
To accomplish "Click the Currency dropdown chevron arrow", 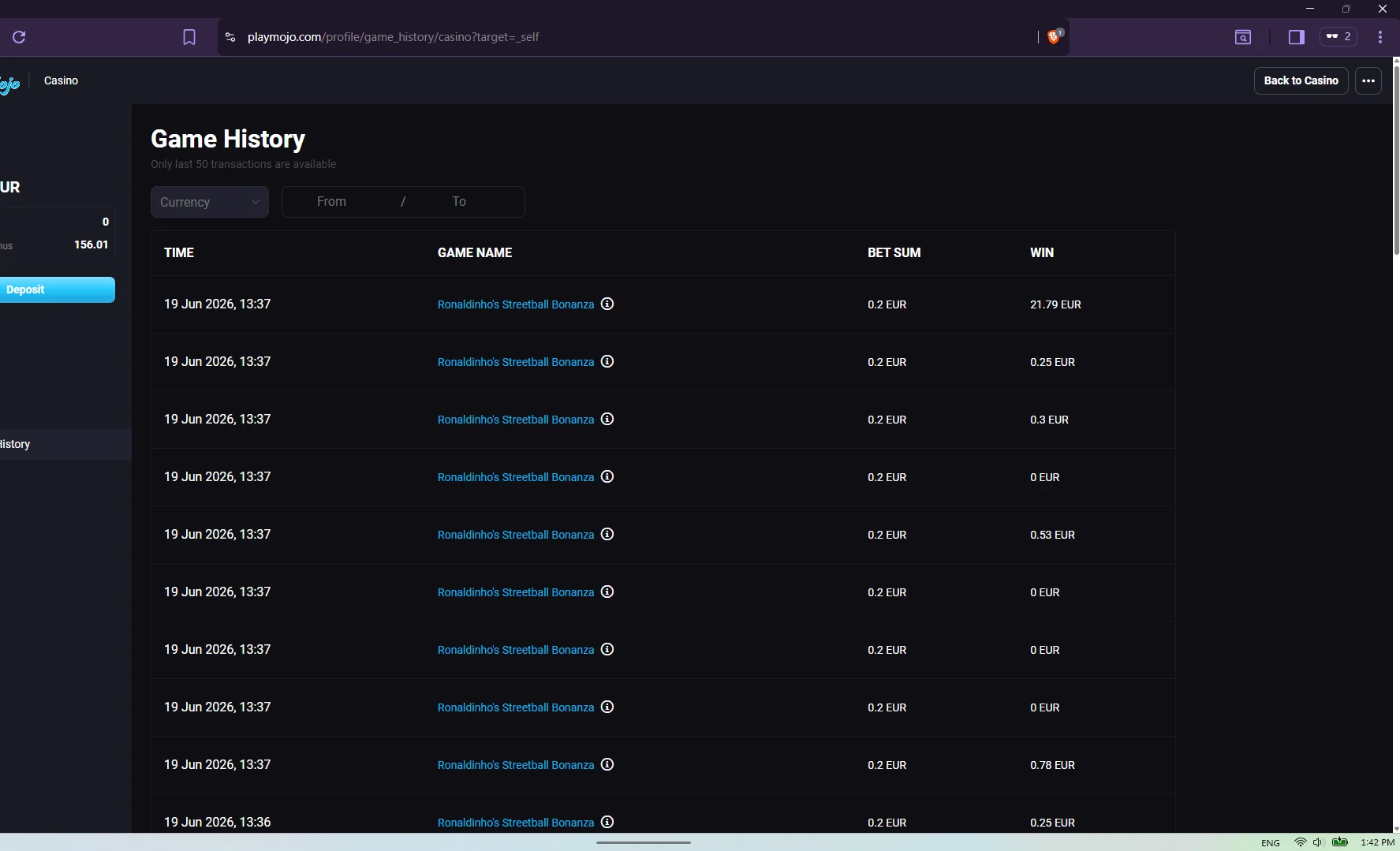I will pyautogui.click(x=255, y=202).
